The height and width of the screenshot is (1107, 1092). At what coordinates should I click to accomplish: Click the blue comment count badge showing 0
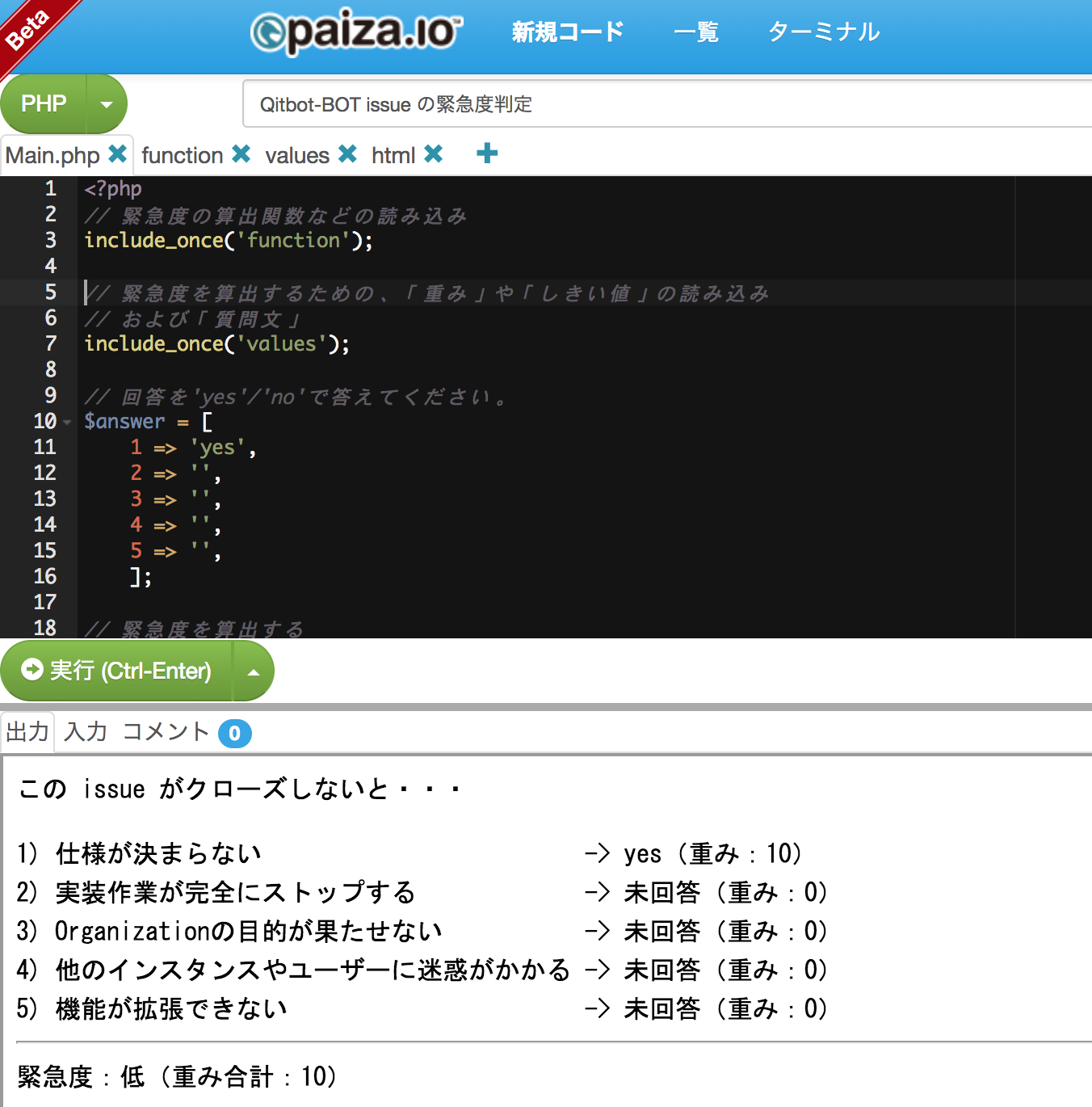coord(235,734)
